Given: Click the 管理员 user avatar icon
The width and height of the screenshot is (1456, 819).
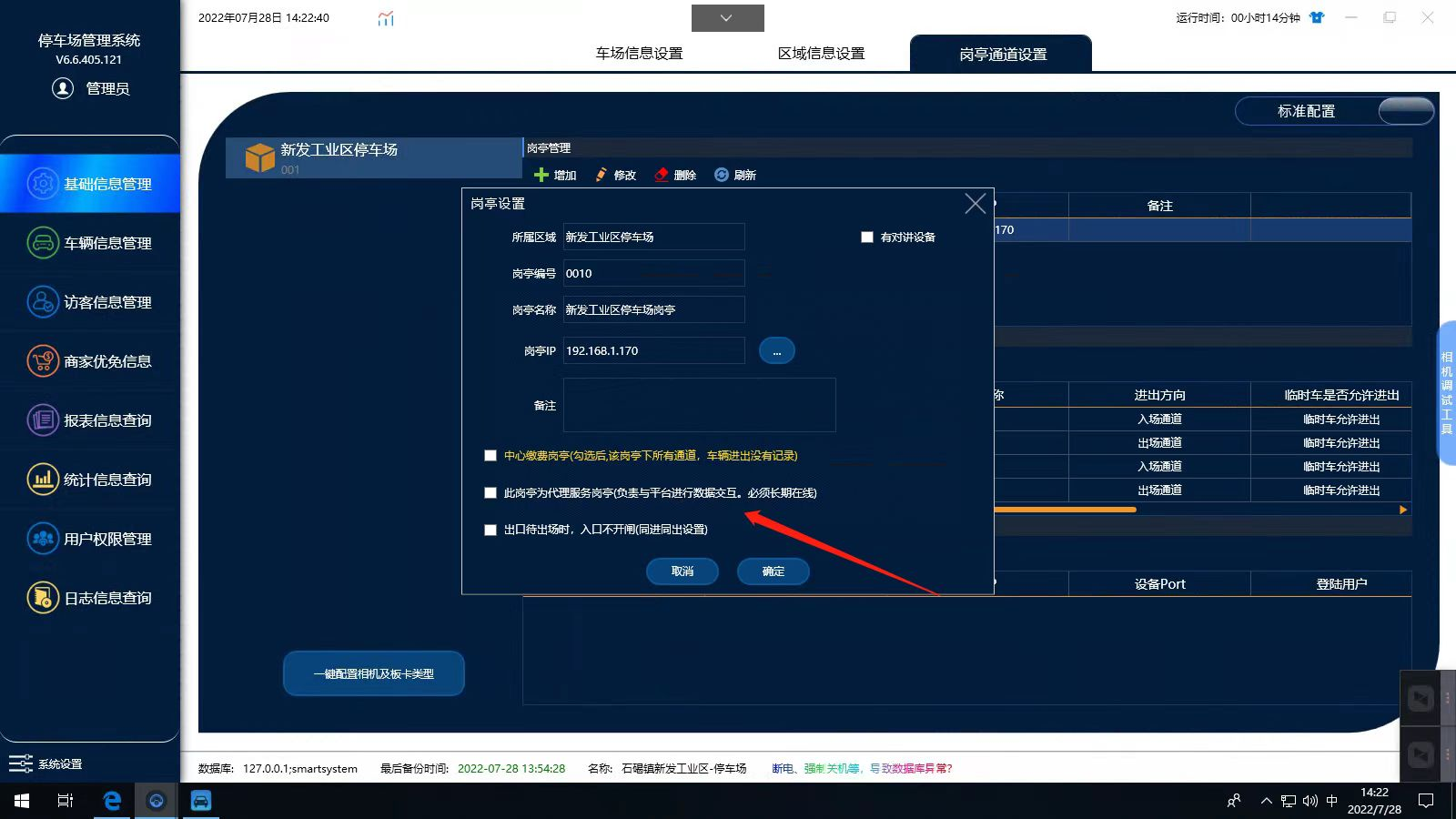Looking at the screenshot, I should point(63,88).
